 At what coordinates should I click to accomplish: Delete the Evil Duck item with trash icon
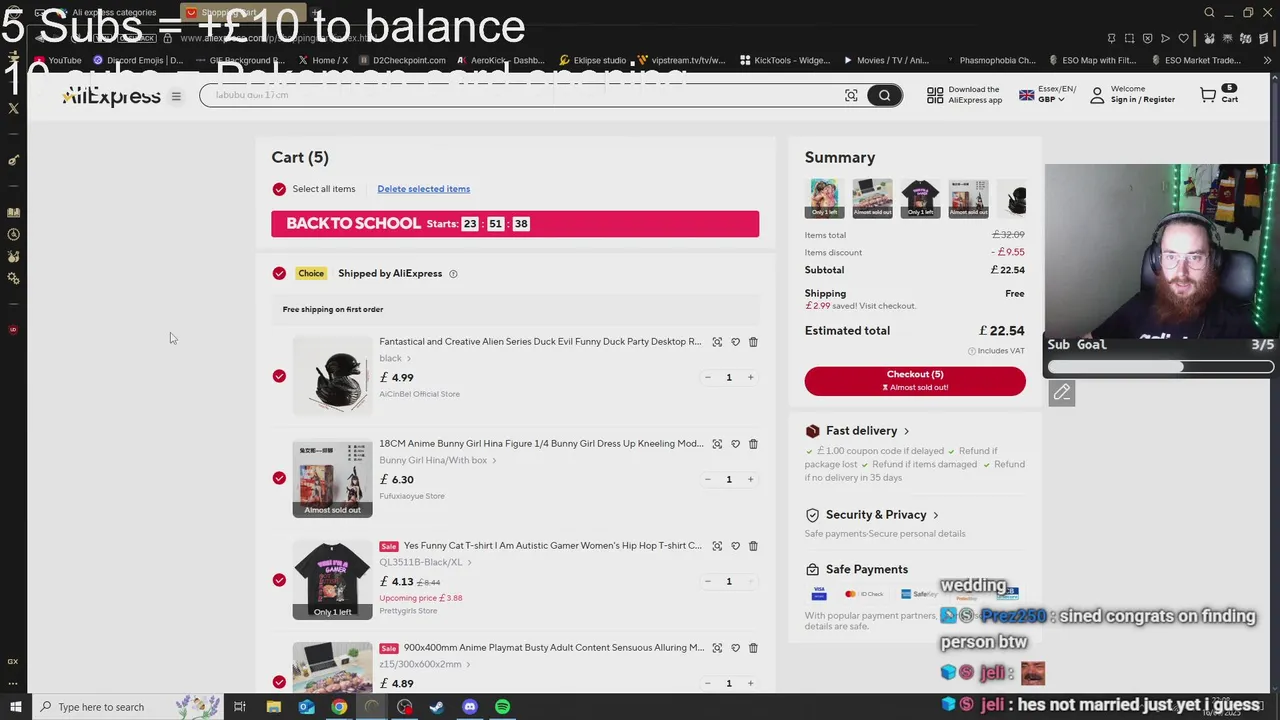[753, 342]
